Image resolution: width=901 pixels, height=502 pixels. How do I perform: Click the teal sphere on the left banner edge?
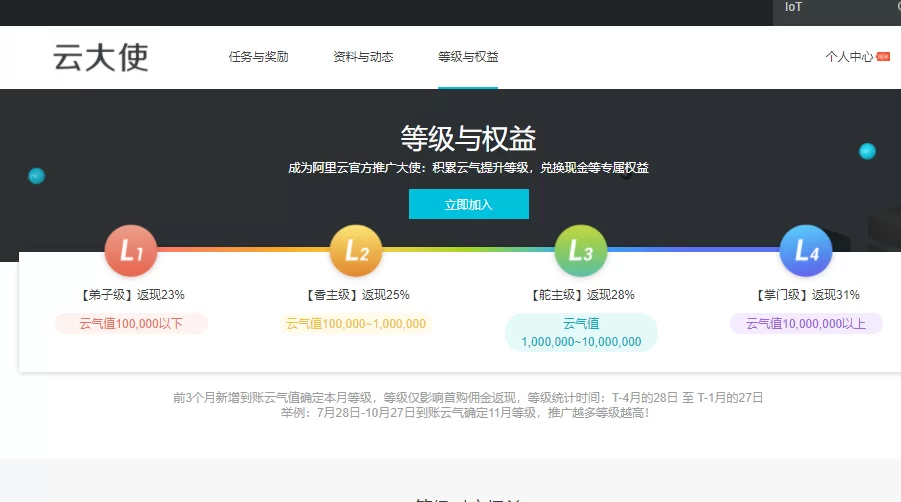click(37, 176)
